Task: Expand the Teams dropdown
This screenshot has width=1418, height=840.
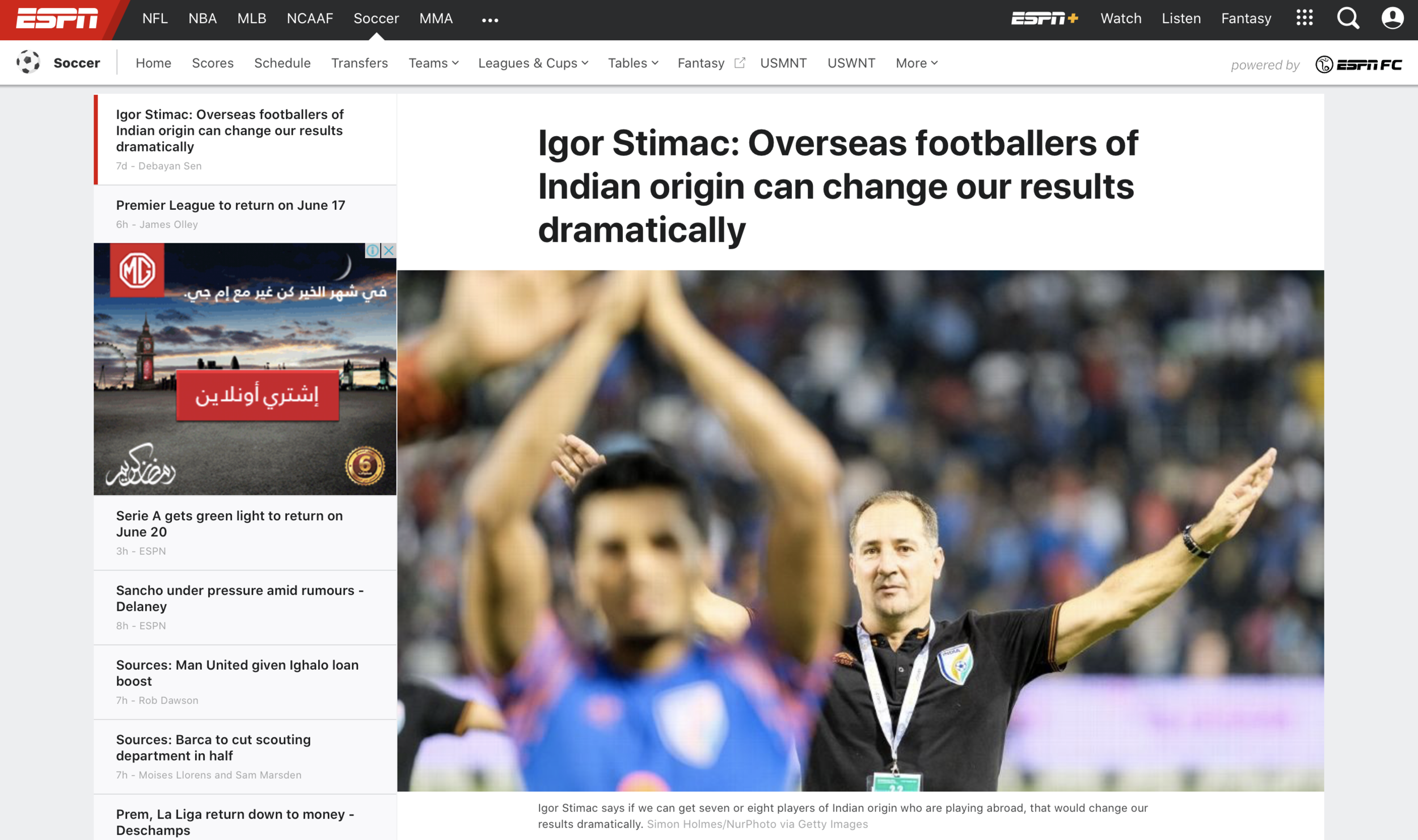Action: coord(433,63)
